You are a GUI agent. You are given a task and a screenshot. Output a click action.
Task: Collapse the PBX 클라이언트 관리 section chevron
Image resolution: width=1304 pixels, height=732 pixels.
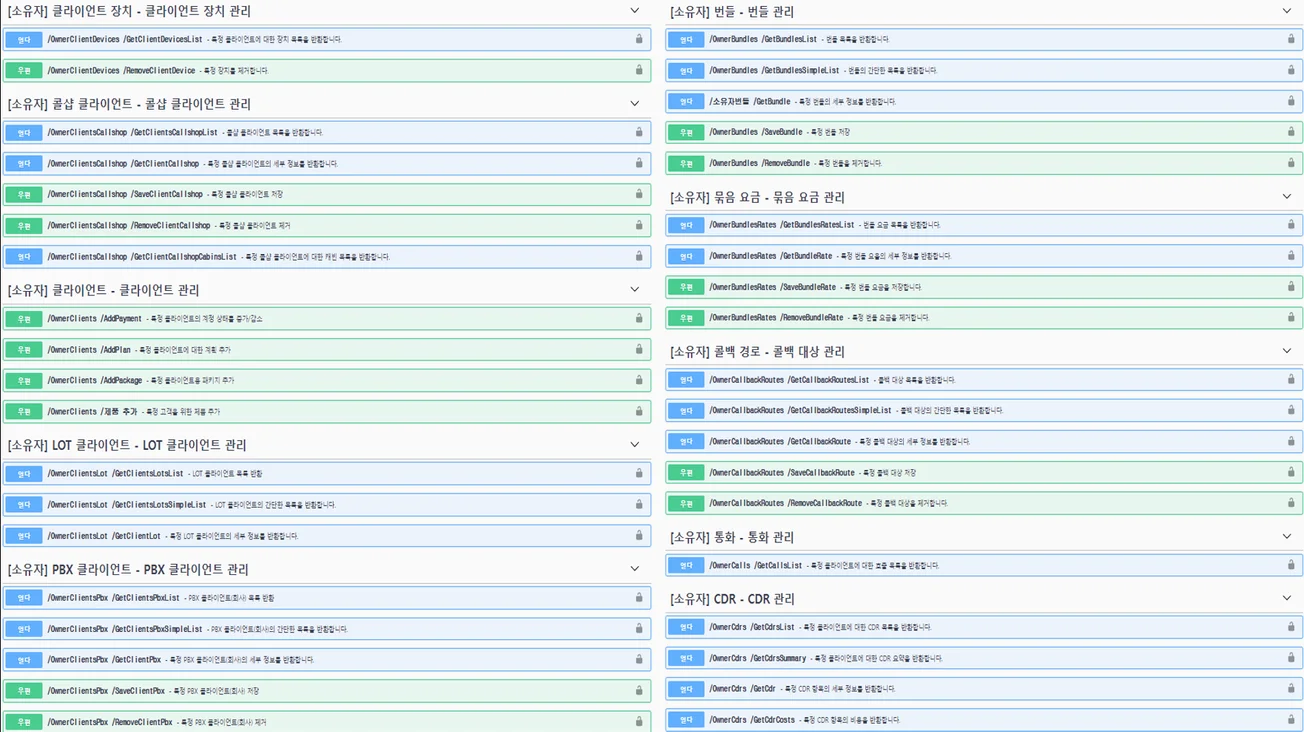[x=634, y=569]
